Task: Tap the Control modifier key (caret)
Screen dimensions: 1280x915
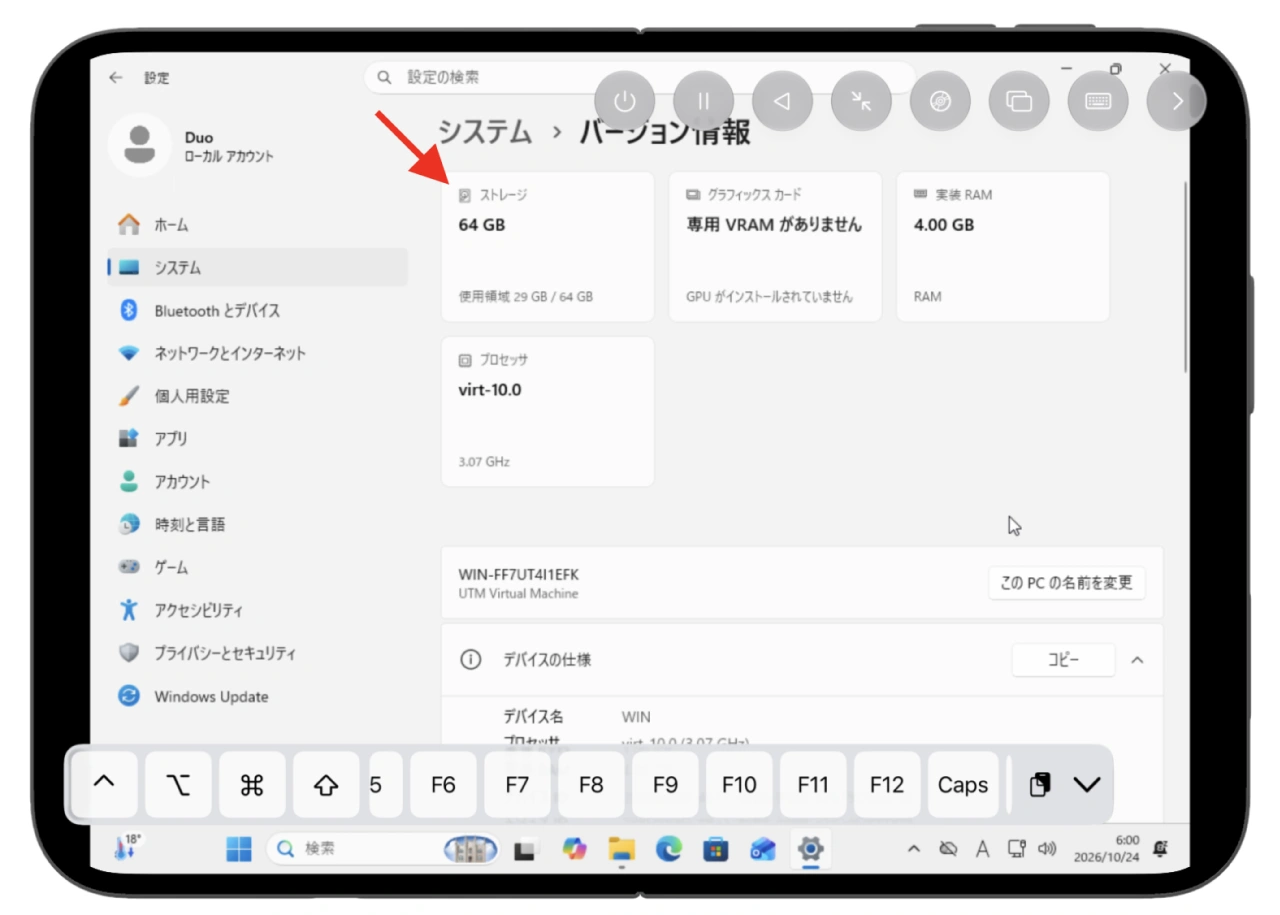Action: pos(103,785)
